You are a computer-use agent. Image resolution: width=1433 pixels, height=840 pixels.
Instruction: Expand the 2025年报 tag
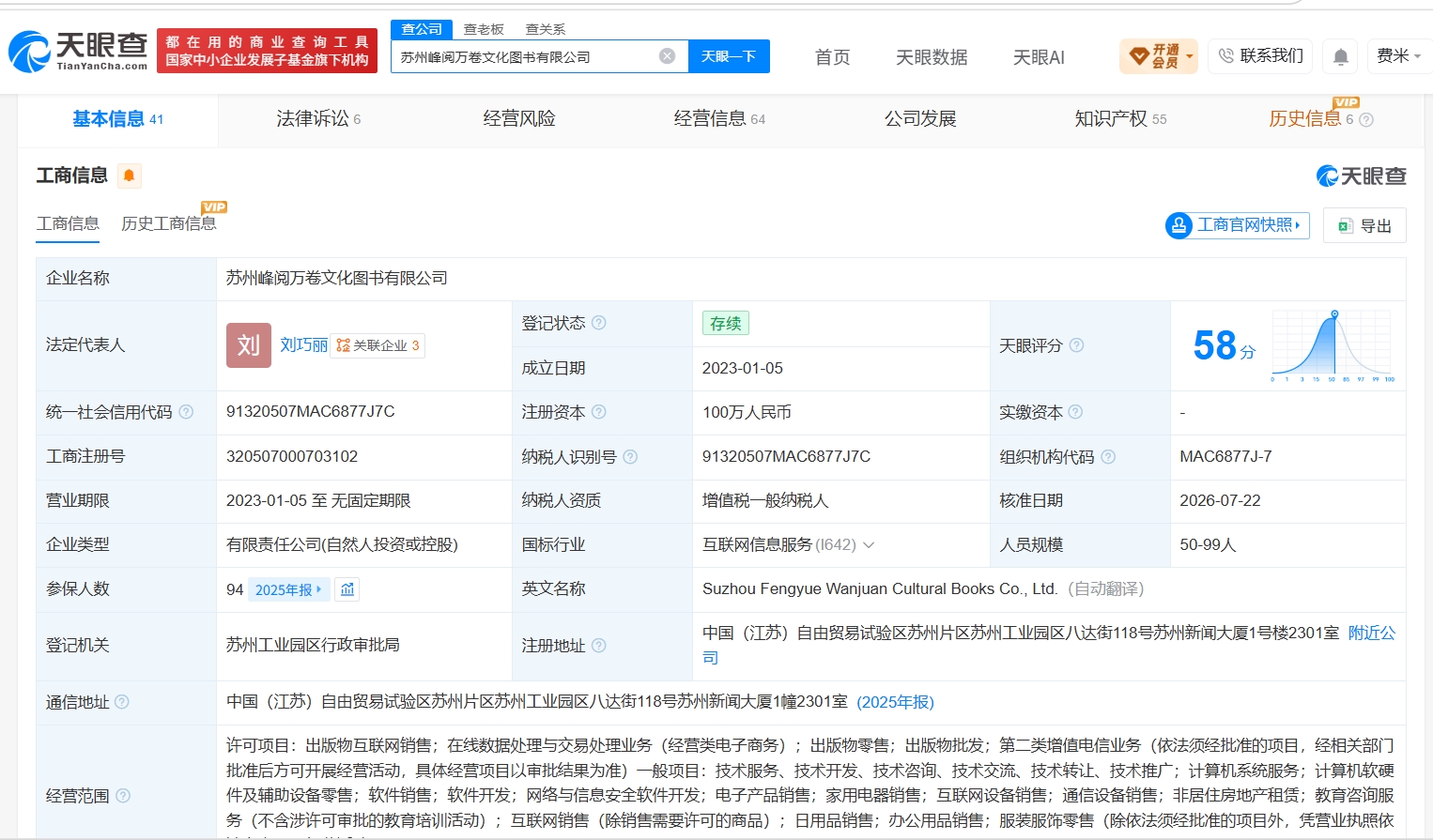click(288, 589)
